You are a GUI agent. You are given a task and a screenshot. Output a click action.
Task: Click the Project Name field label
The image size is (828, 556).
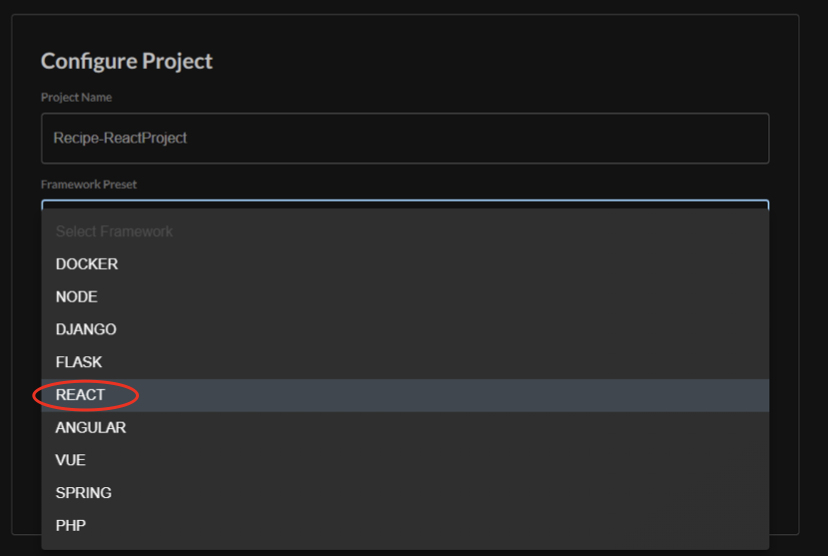76,98
